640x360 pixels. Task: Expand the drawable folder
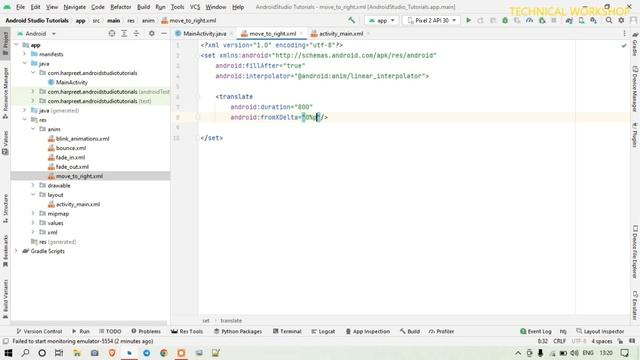click(x=33, y=185)
